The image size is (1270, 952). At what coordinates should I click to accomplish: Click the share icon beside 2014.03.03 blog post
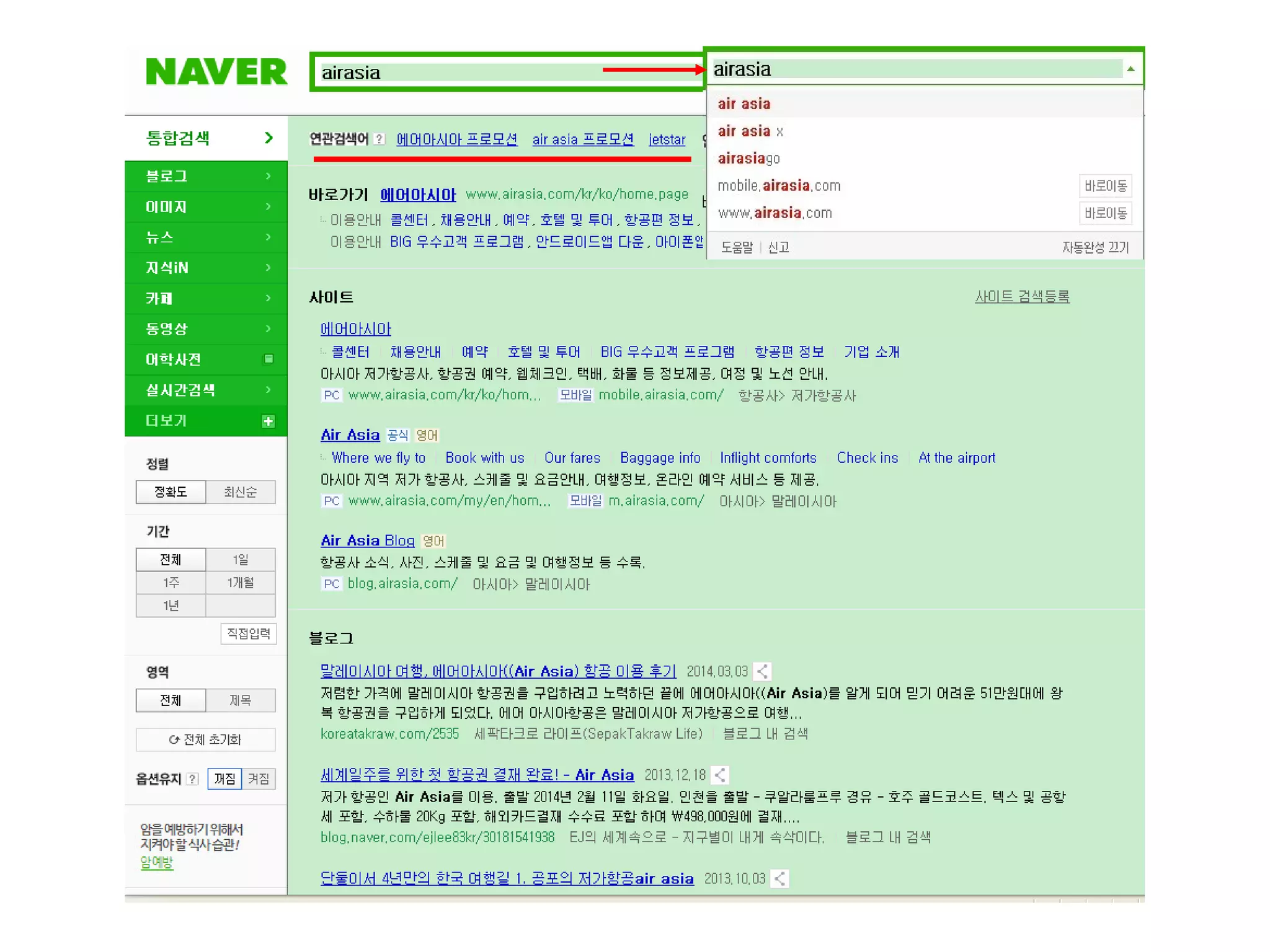pos(762,671)
